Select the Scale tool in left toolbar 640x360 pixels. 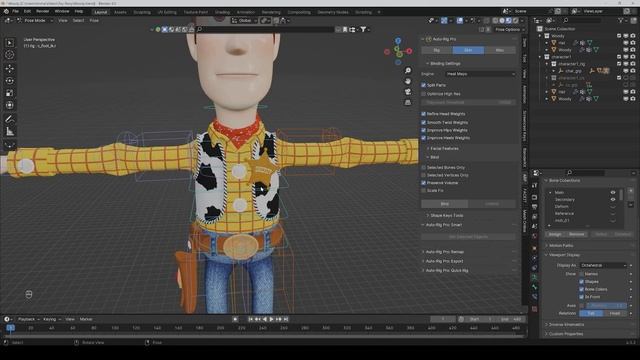pyautogui.click(x=9, y=93)
